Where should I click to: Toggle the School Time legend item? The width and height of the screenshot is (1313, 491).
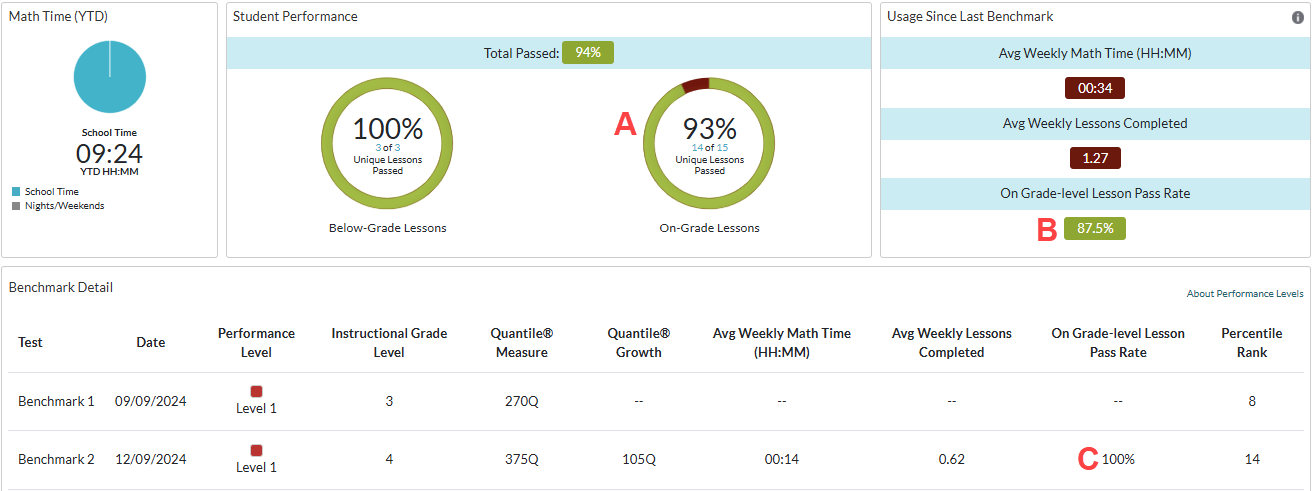pyautogui.click(x=51, y=191)
